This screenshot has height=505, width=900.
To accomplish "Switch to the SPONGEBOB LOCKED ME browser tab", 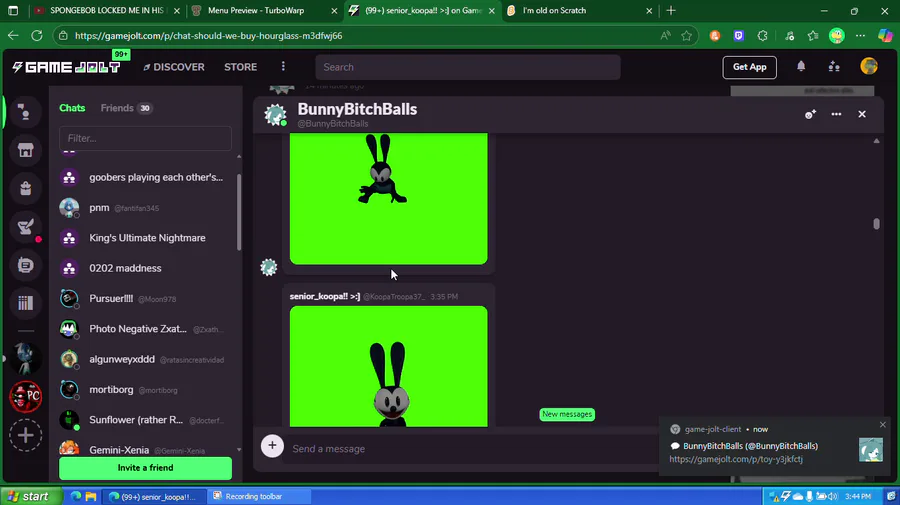I will coord(107,10).
